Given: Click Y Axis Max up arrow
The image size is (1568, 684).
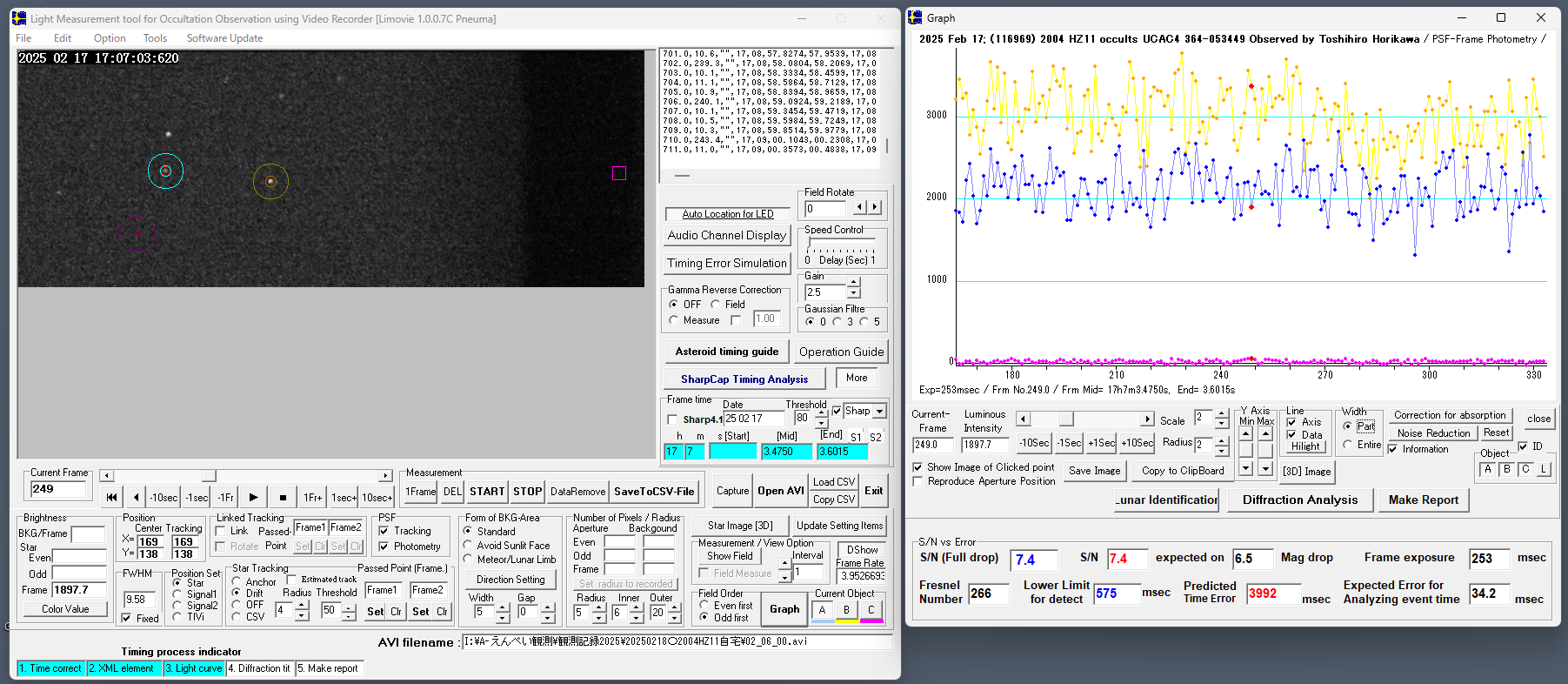Looking at the screenshot, I should 1265,434.
